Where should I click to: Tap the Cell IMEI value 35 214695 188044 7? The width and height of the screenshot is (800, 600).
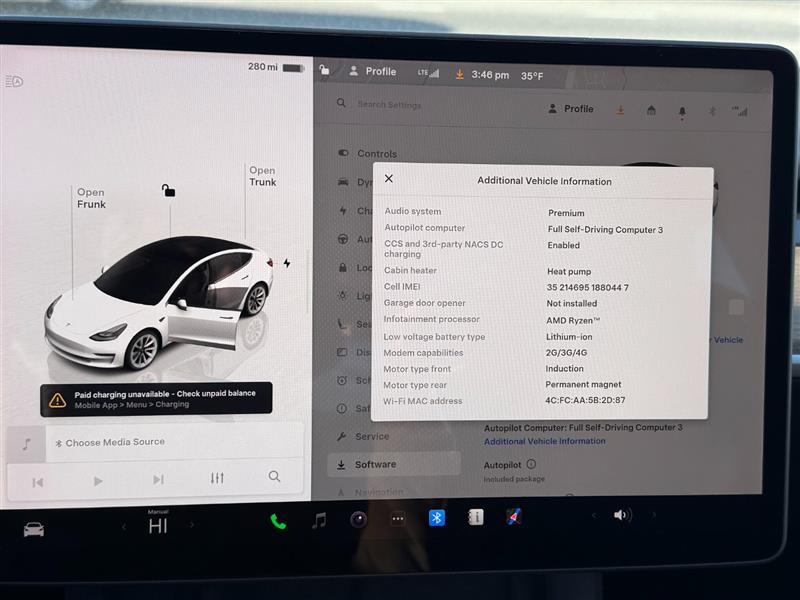[587, 288]
